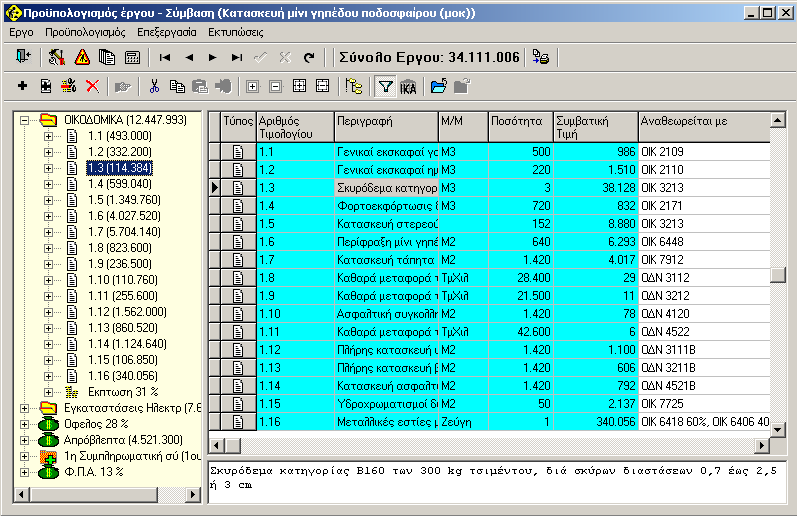Go to the first record
Image resolution: width=798 pixels, height=516 pixels.
coord(164,58)
